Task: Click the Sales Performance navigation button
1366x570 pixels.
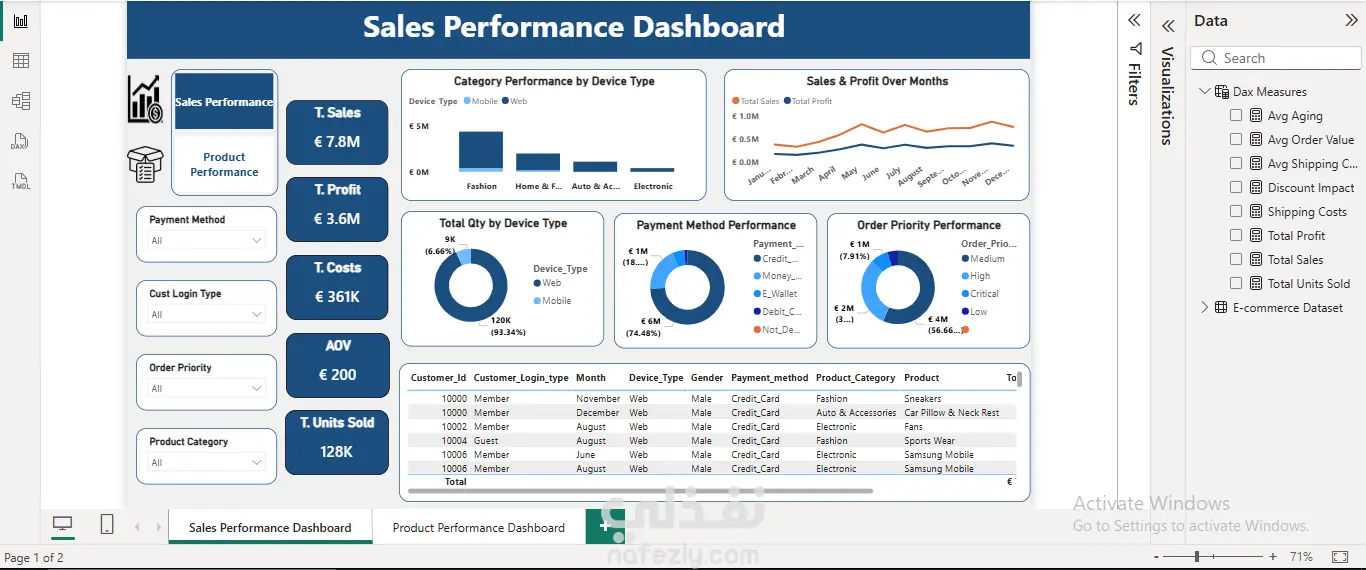Action: pyautogui.click(x=224, y=101)
